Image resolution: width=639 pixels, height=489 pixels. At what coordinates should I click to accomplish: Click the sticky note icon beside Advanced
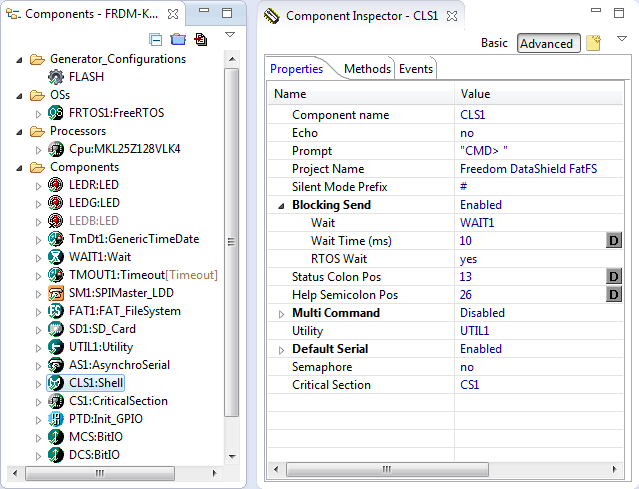tap(593, 43)
